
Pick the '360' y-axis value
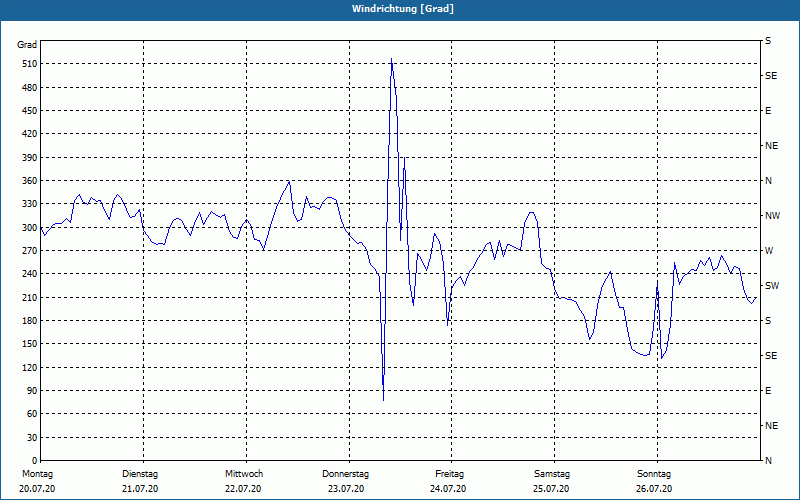tap(29, 181)
